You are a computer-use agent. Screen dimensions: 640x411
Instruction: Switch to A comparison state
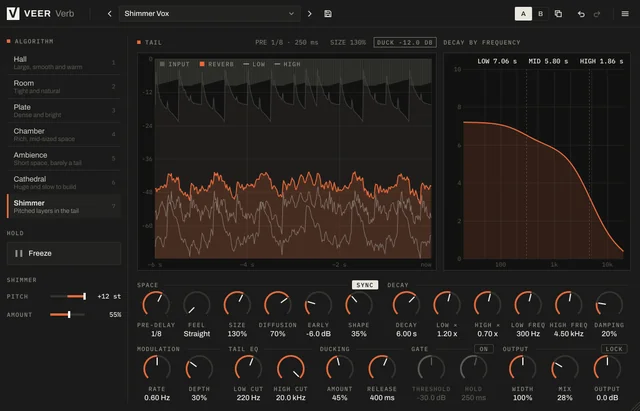point(523,13)
